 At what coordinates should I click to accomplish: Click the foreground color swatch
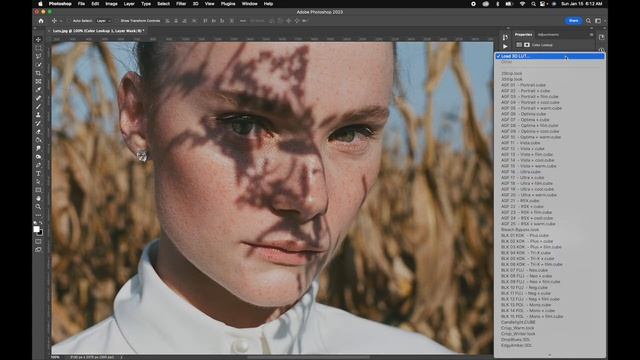click(36, 229)
